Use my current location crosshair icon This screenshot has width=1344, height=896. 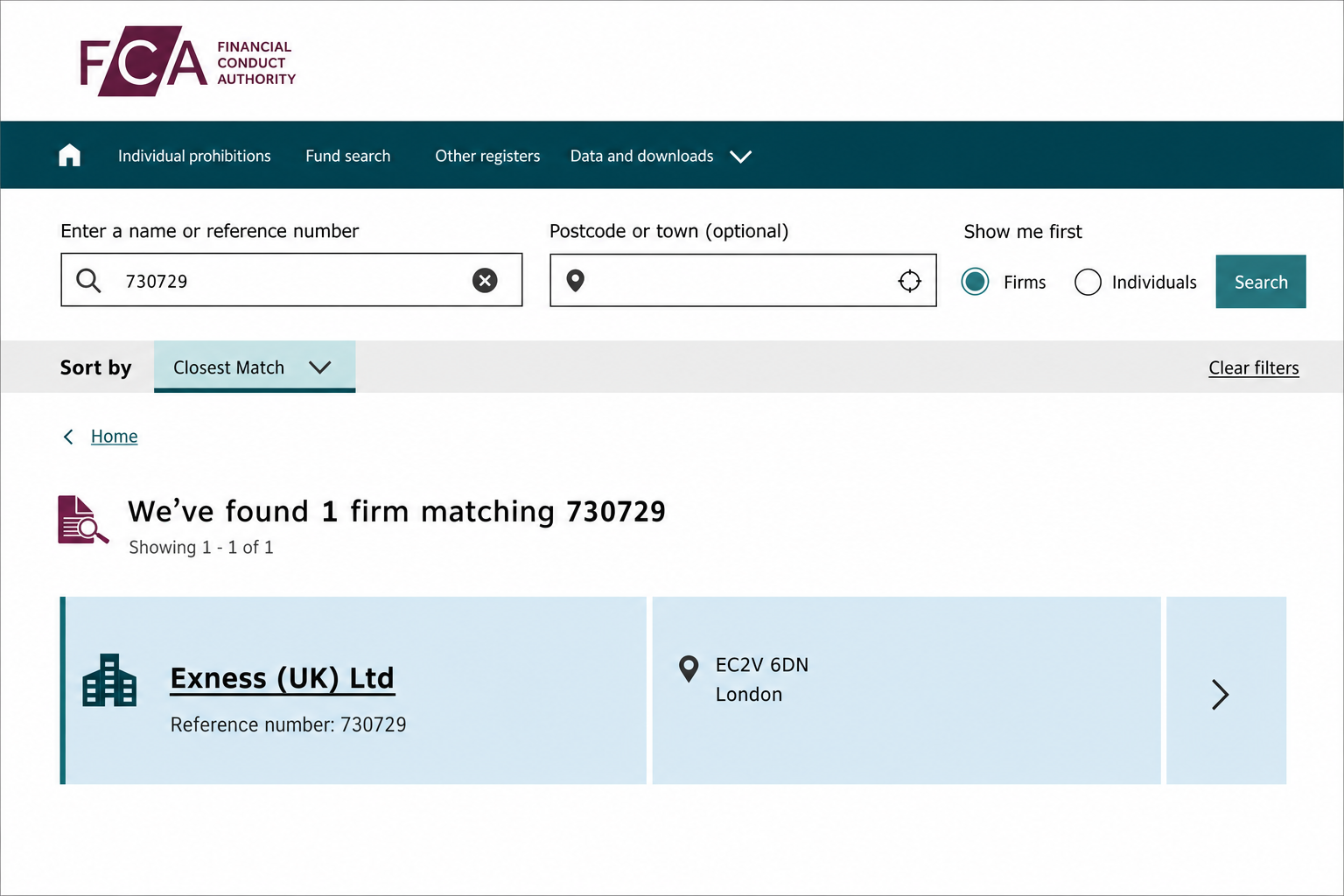click(910, 281)
